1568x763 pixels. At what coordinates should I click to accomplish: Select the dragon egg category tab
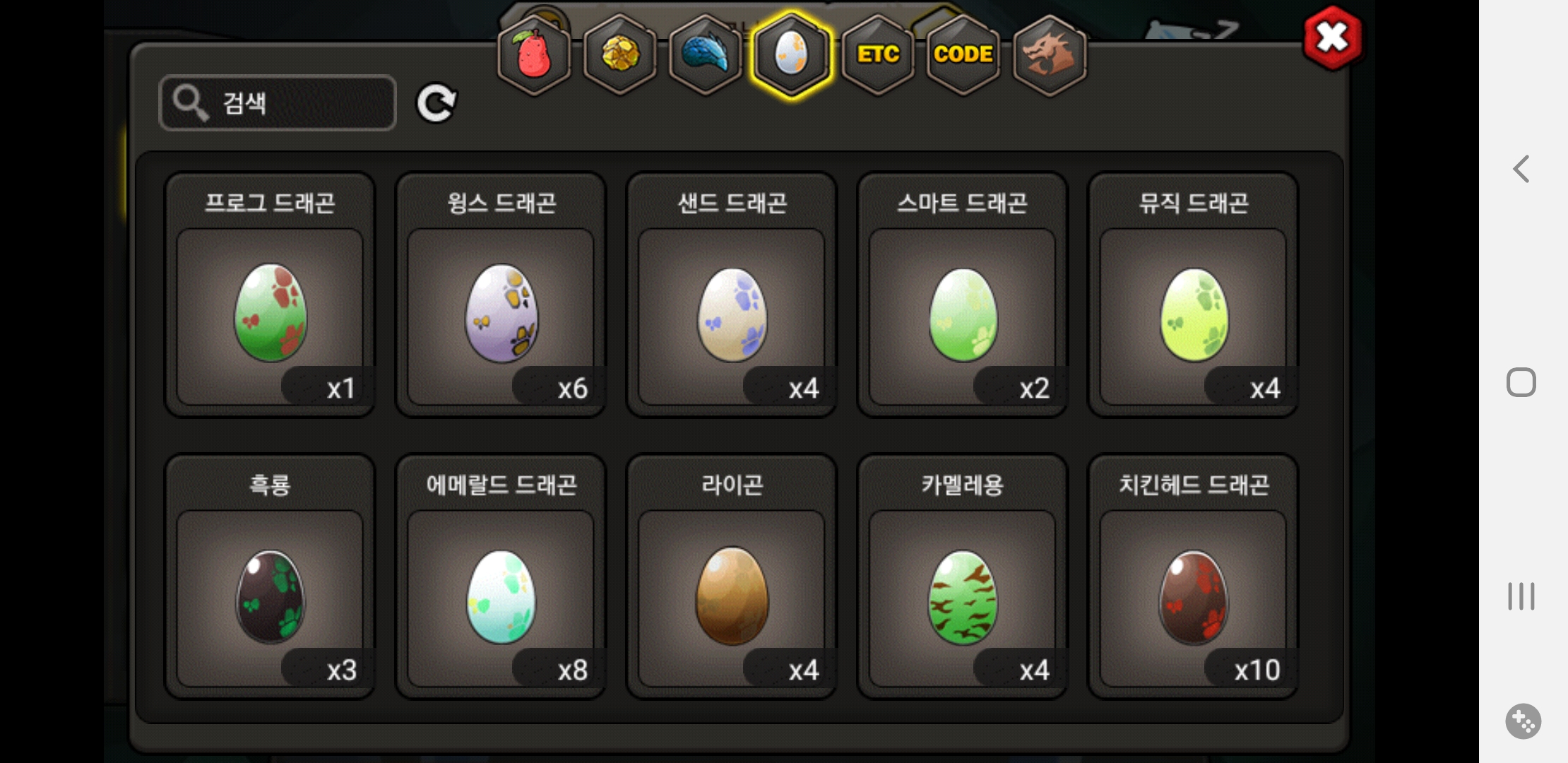791,55
